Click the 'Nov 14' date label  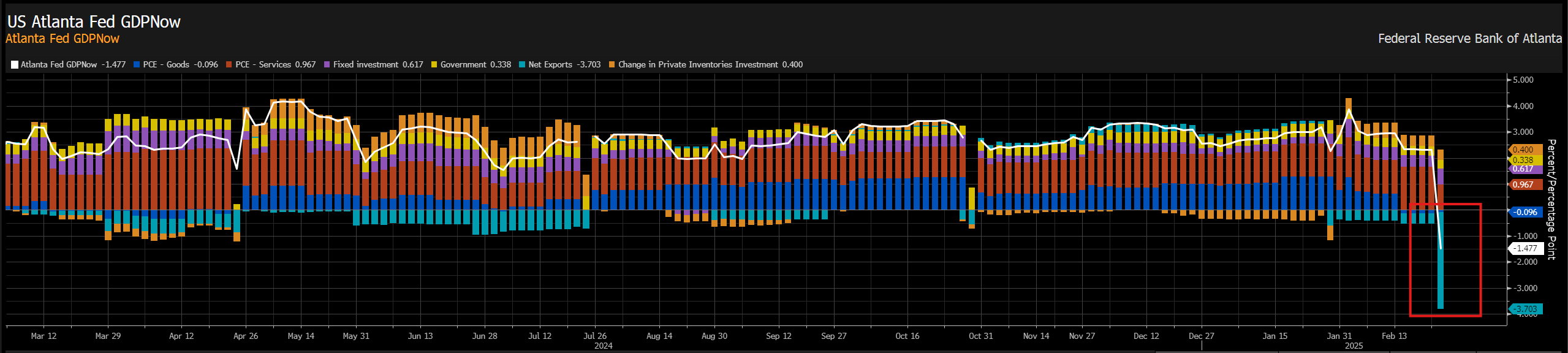(x=1036, y=336)
